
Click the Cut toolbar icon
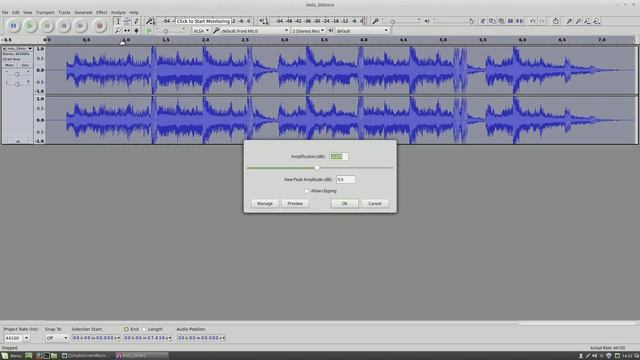click(483, 21)
